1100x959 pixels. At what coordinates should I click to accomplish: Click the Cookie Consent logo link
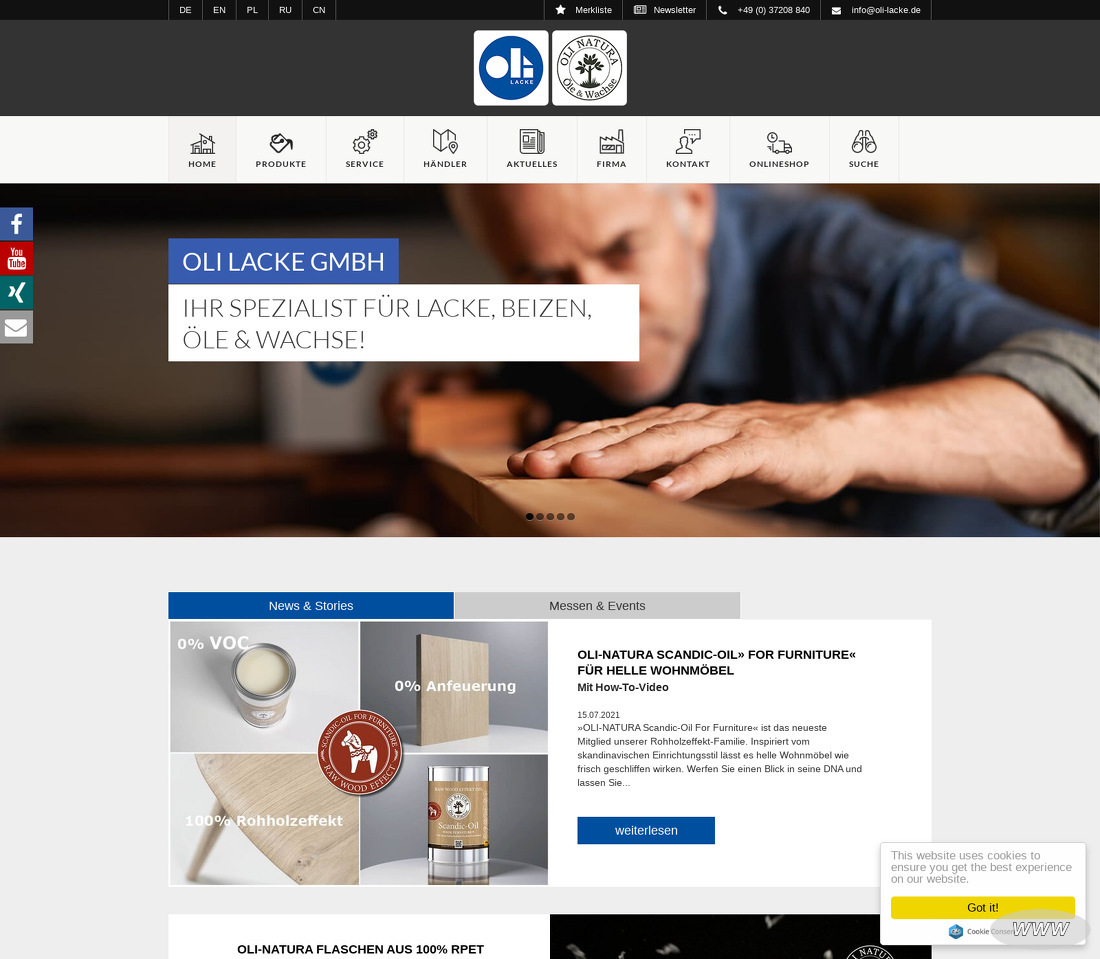coord(979,931)
